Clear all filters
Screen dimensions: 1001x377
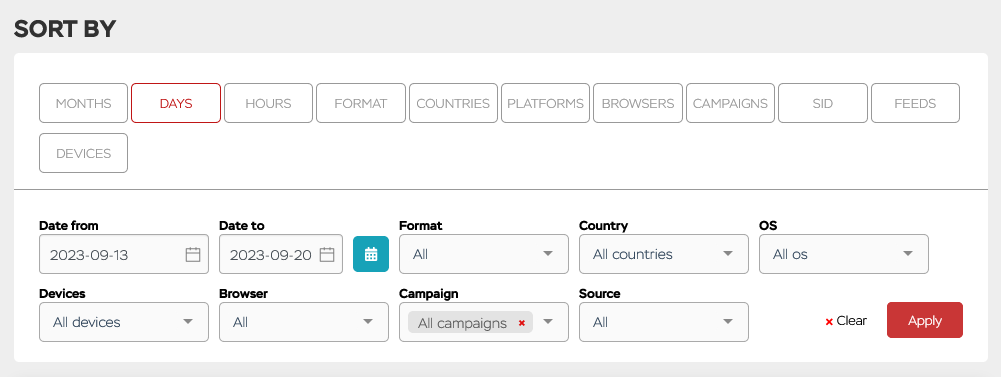click(x=846, y=321)
